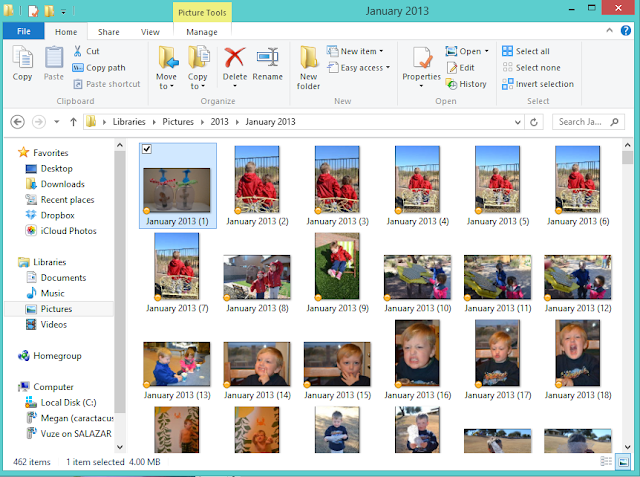
Task: Click the Copy path icon
Action: (x=78, y=68)
